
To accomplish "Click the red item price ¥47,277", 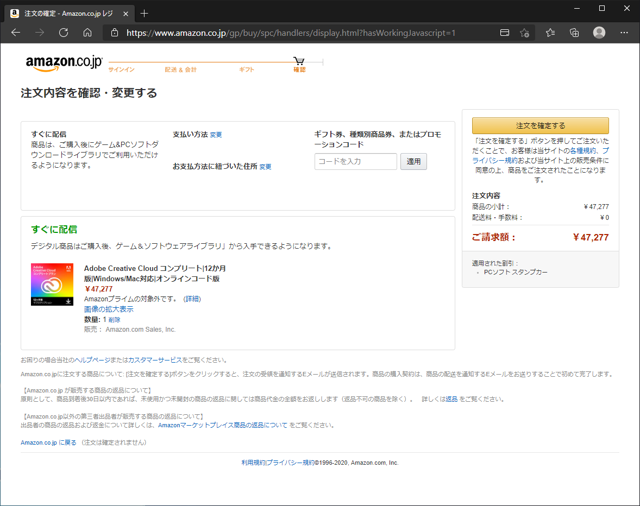I will tap(98, 289).
